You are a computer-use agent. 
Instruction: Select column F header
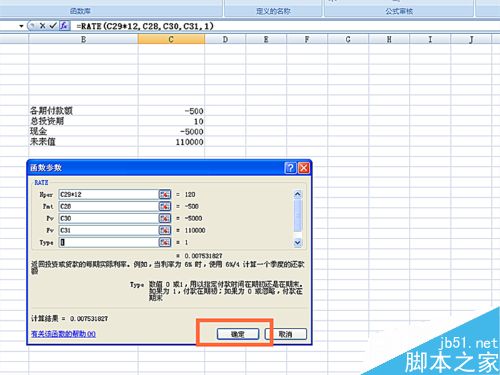[307, 39]
